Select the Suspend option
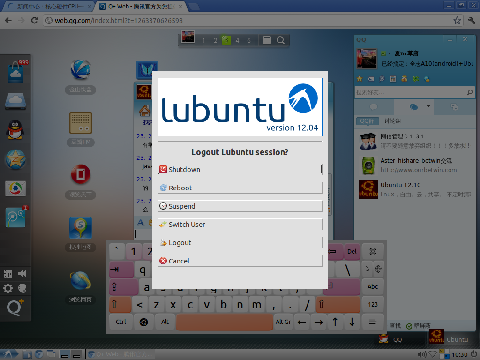Image resolution: width=480 pixels, height=360 pixels. click(x=240, y=206)
